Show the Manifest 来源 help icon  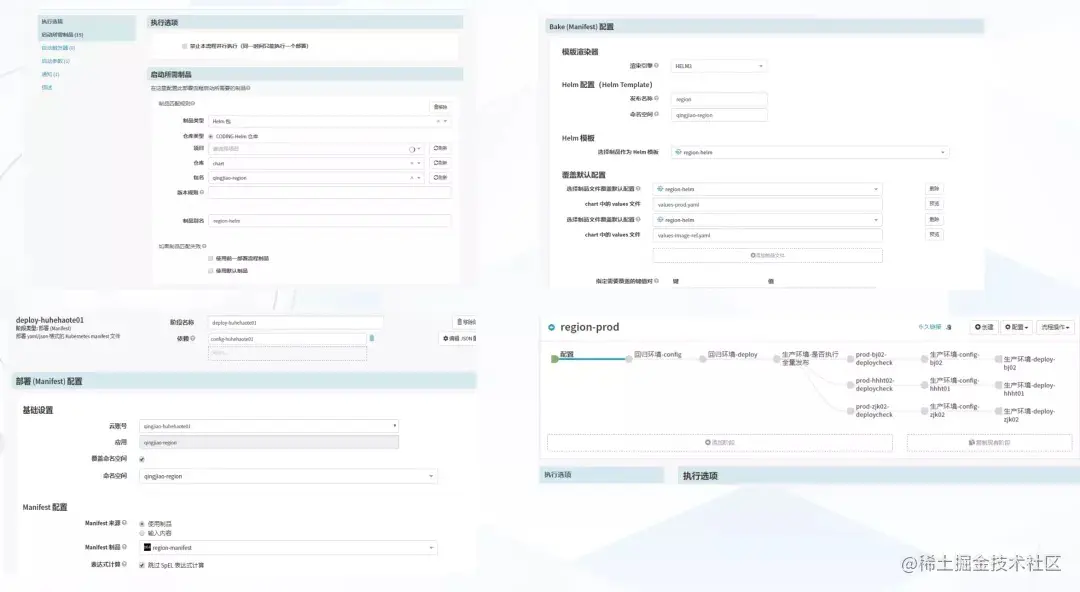(x=125, y=523)
